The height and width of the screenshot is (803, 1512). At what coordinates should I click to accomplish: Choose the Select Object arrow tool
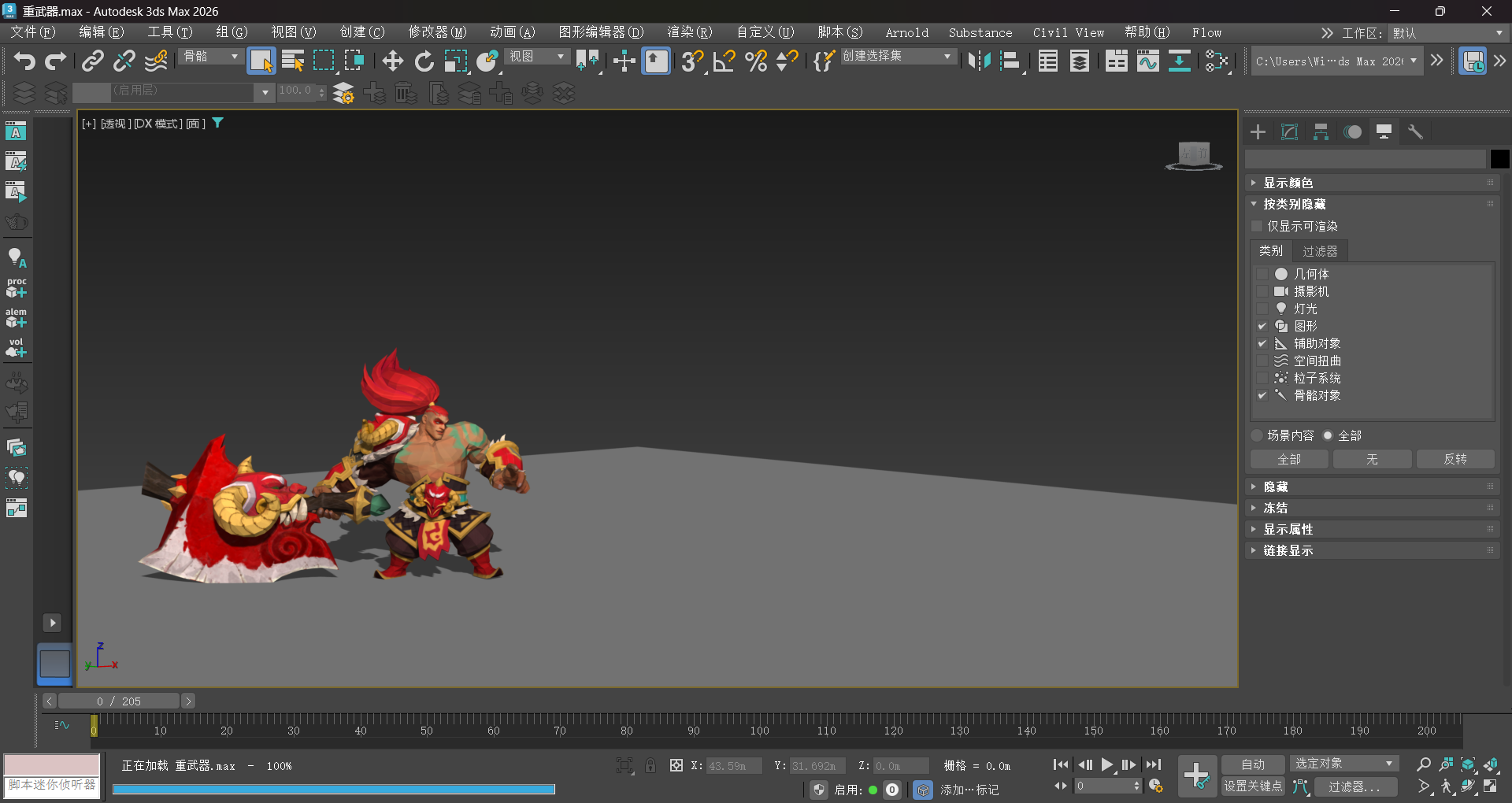coord(261,61)
